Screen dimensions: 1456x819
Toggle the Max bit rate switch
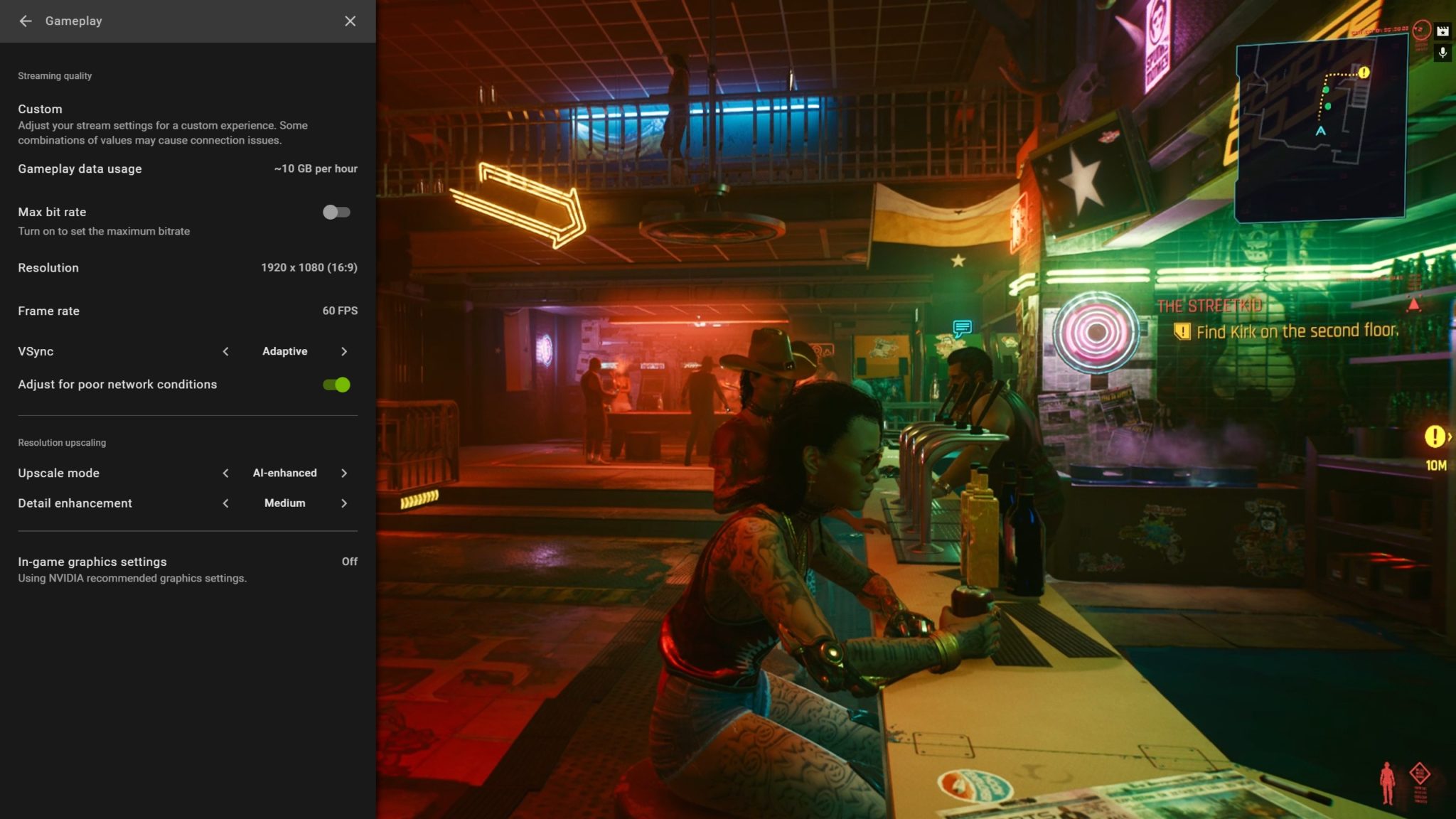tap(336, 211)
